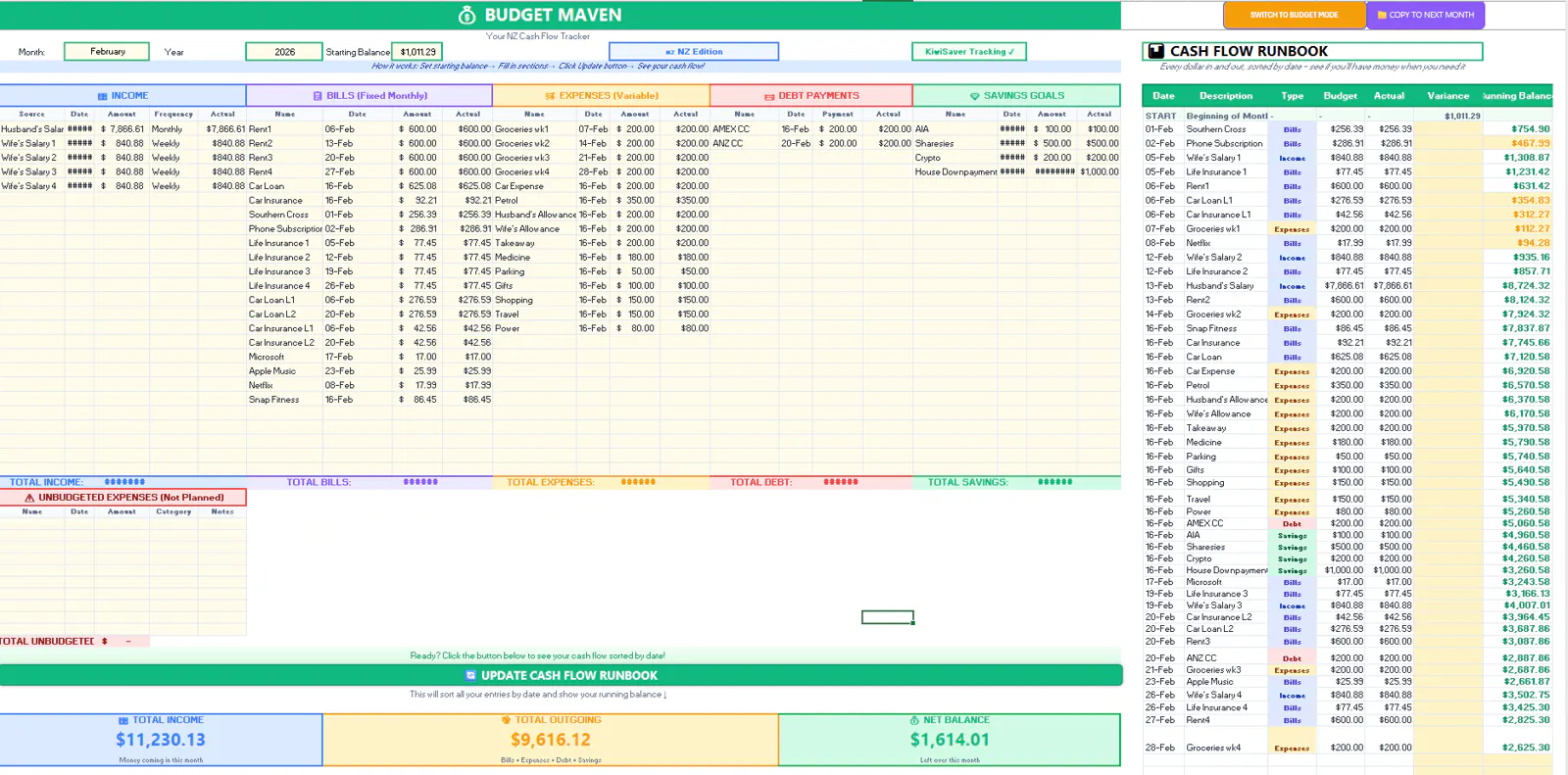Click the Copy To Next Month button
1568x775 pixels.
tap(1426, 15)
